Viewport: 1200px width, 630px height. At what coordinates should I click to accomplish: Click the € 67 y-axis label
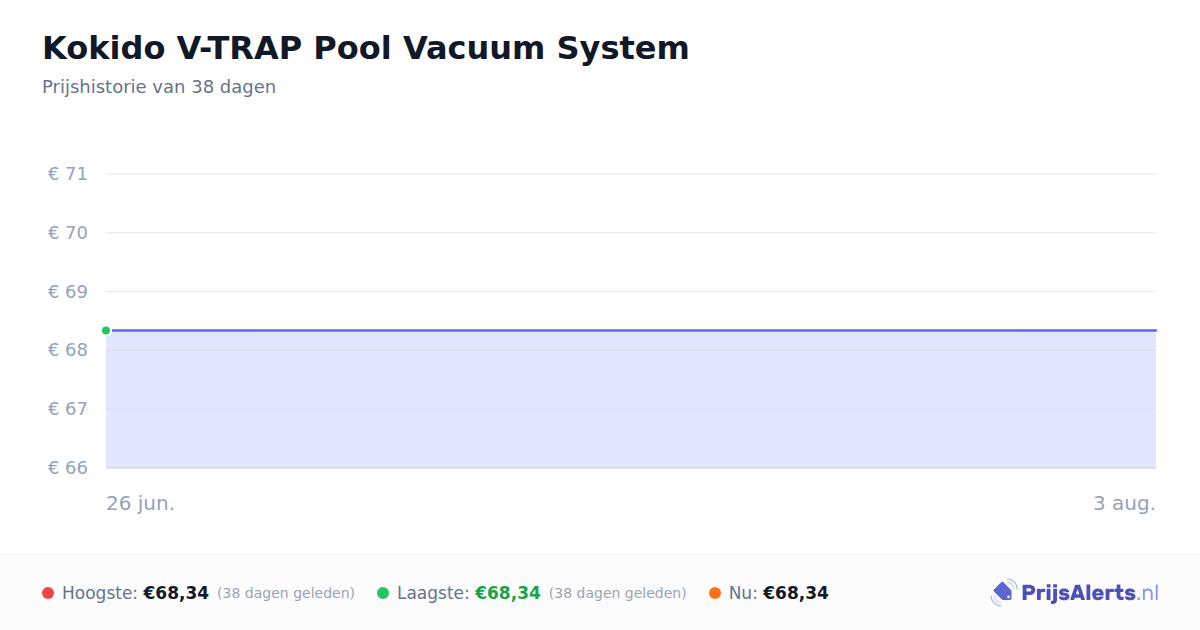click(68, 409)
